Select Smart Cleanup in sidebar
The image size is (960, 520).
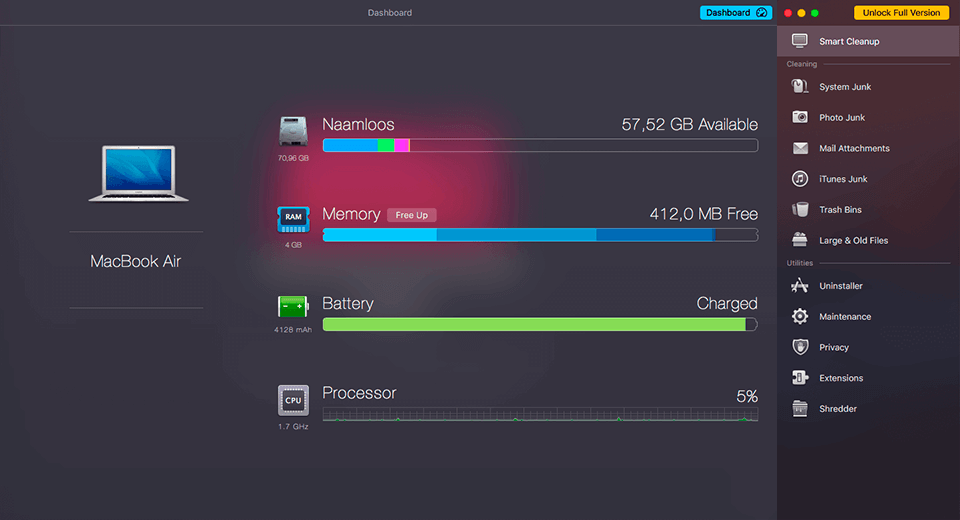pyautogui.click(x=868, y=41)
